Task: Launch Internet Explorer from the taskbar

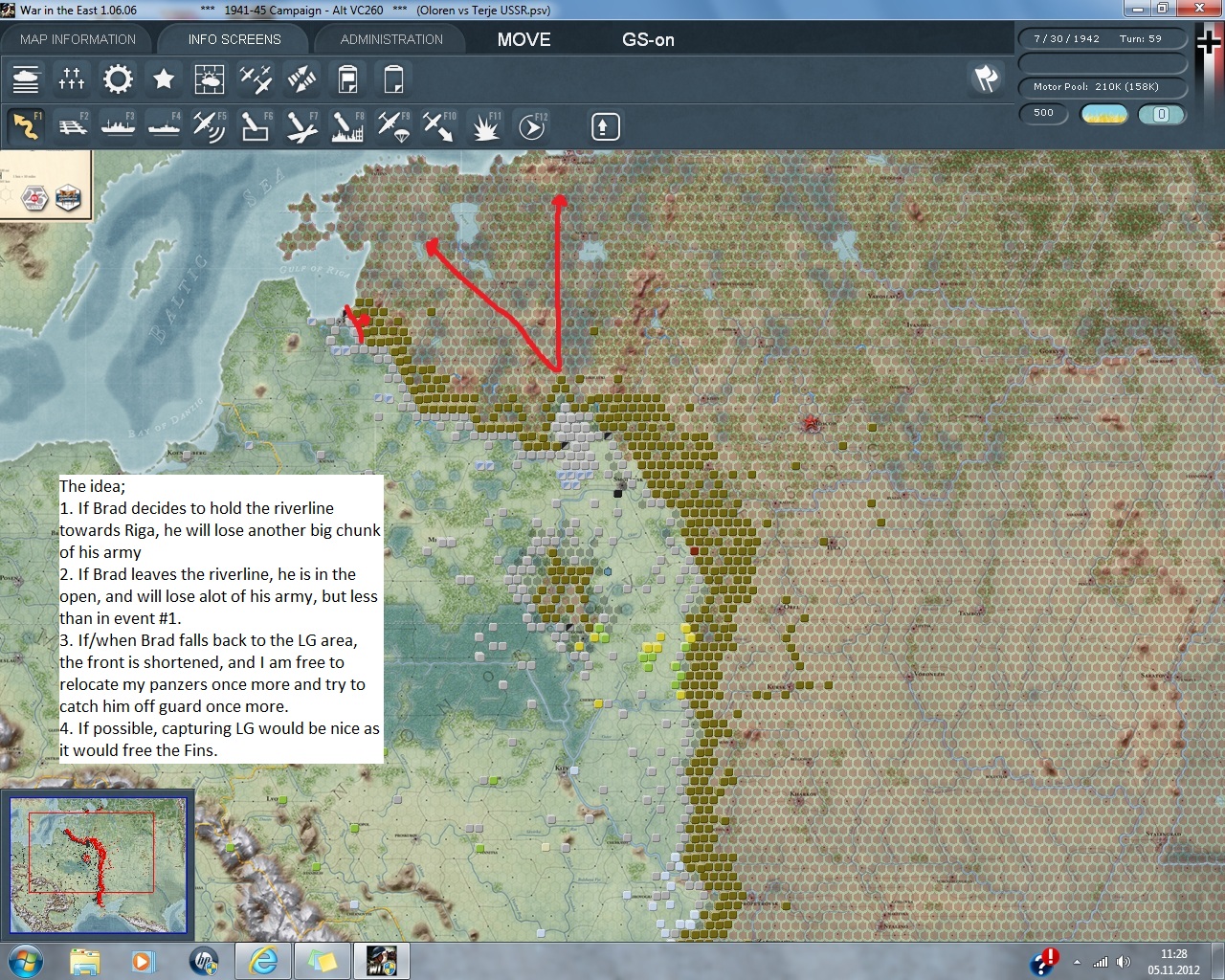Action: click(x=263, y=961)
